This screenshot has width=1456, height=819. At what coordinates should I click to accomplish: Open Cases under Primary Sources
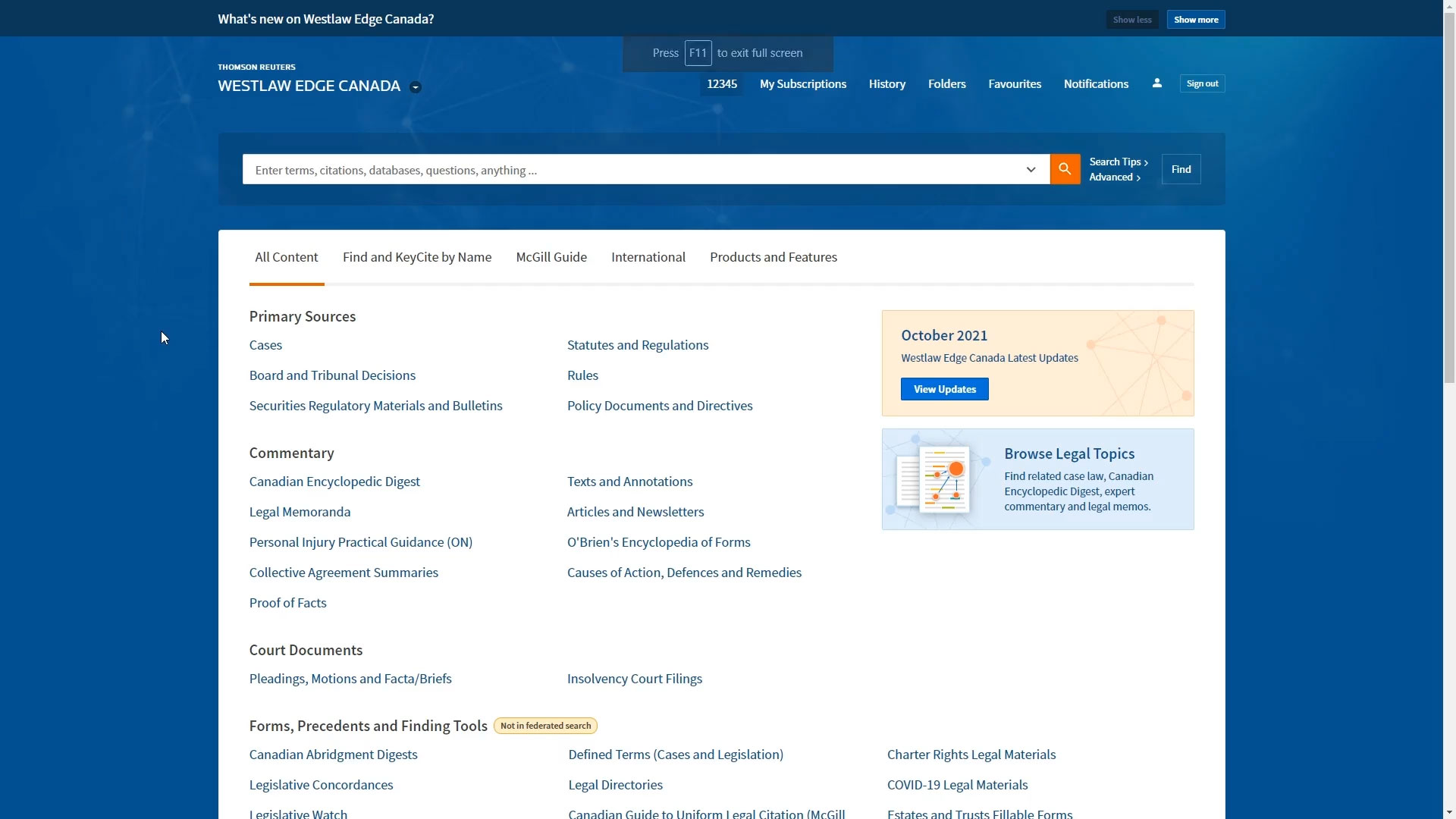click(265, 344)
